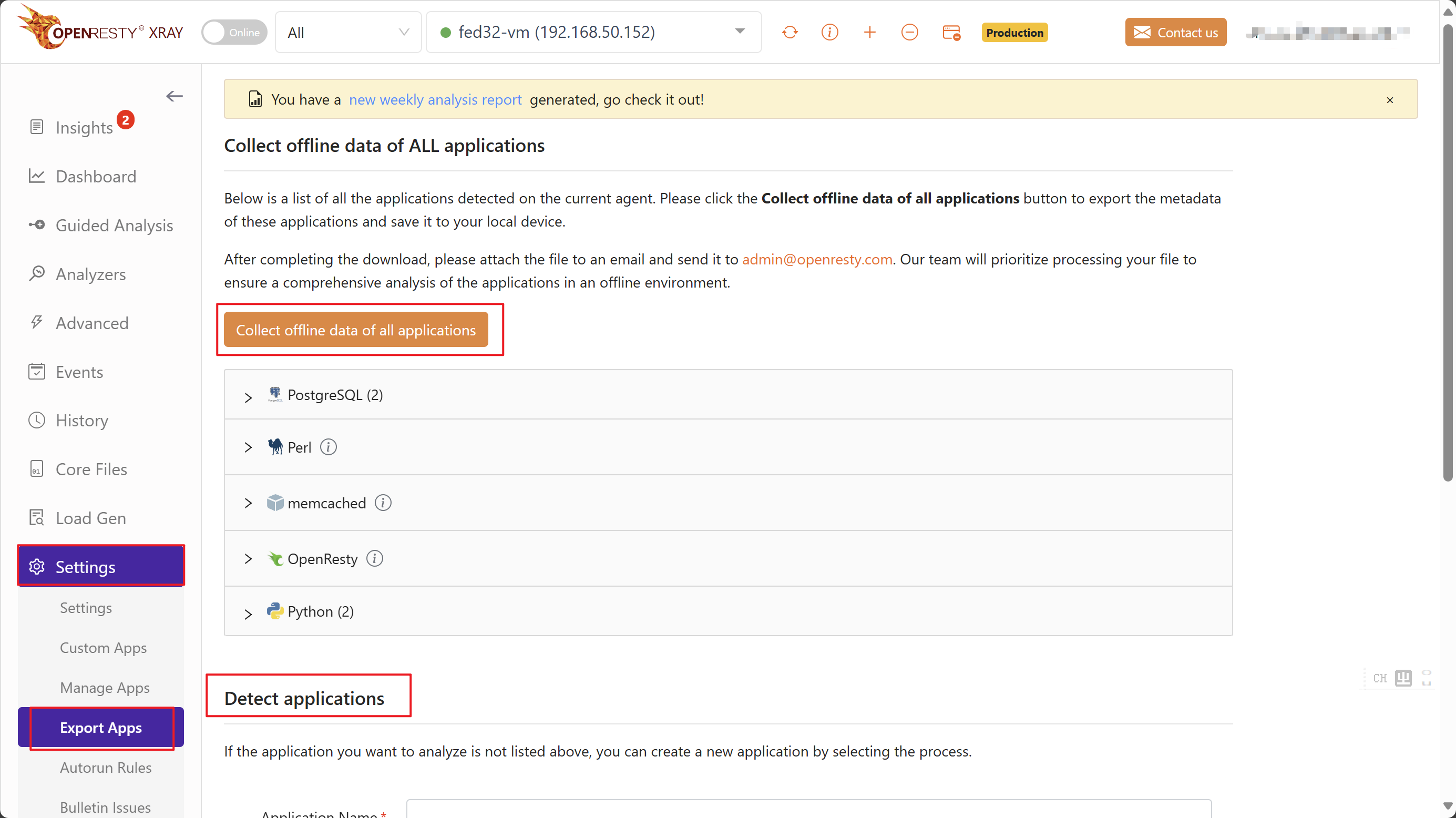Expand the Python (2) row
This screenshot has width=1456, height=818.
point(728,611)
